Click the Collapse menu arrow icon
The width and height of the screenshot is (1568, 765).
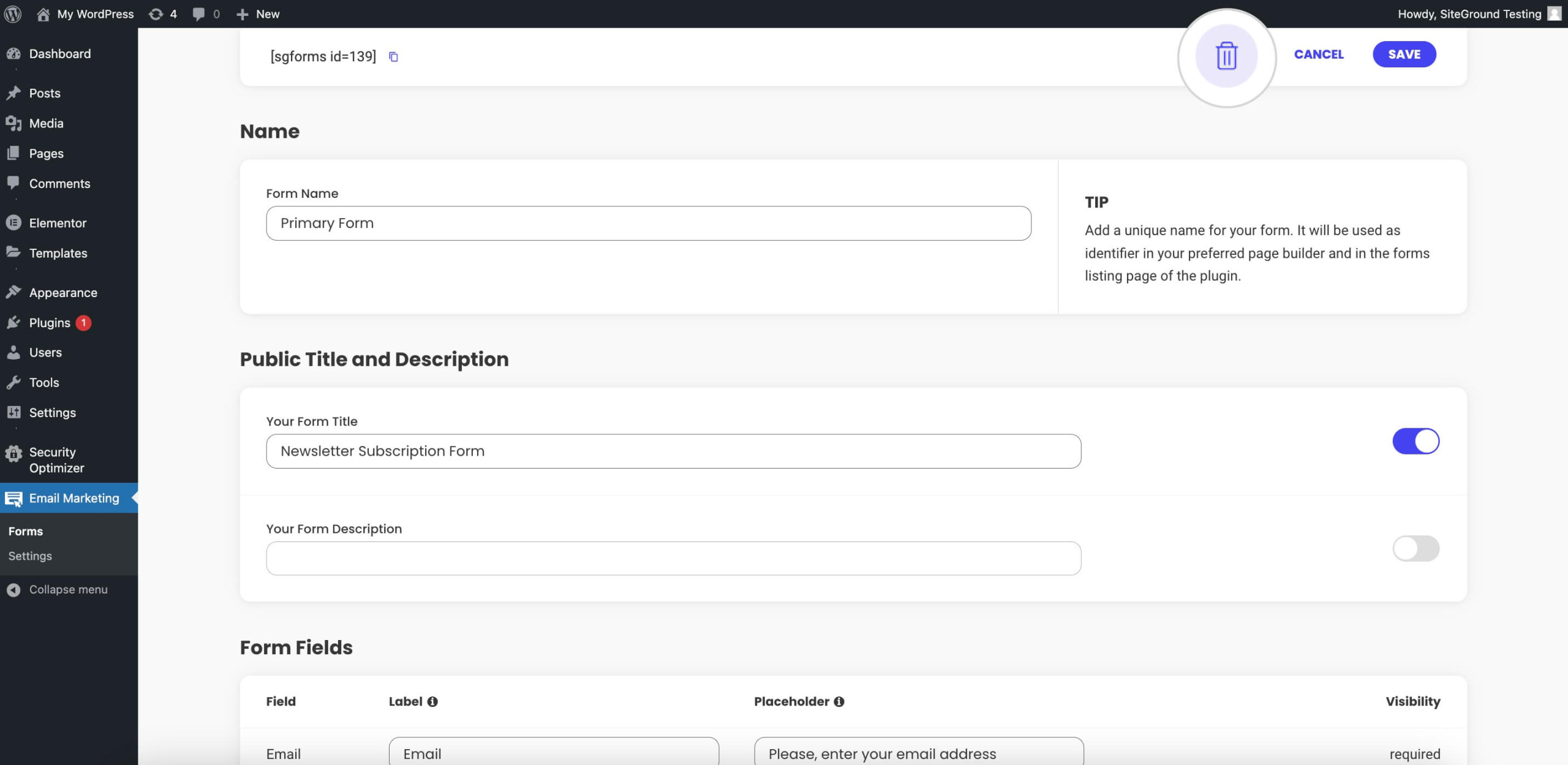13,589
